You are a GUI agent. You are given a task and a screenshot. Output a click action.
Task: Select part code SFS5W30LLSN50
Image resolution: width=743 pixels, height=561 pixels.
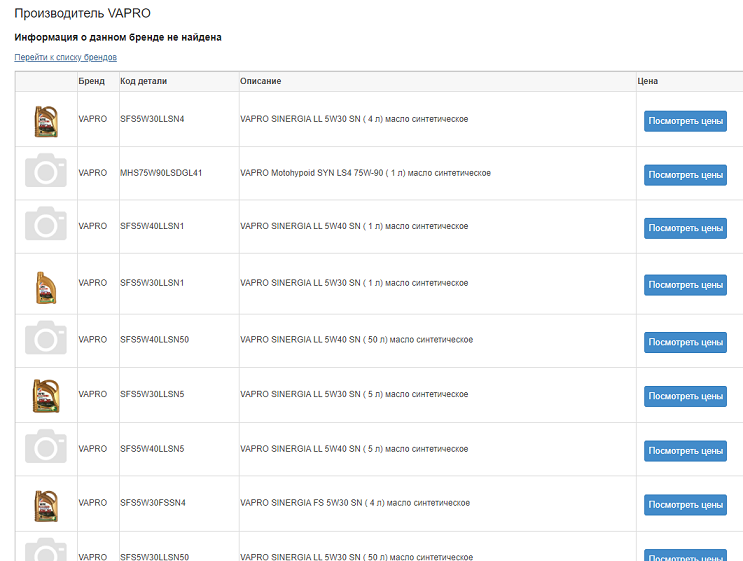(x=154, y=557)
